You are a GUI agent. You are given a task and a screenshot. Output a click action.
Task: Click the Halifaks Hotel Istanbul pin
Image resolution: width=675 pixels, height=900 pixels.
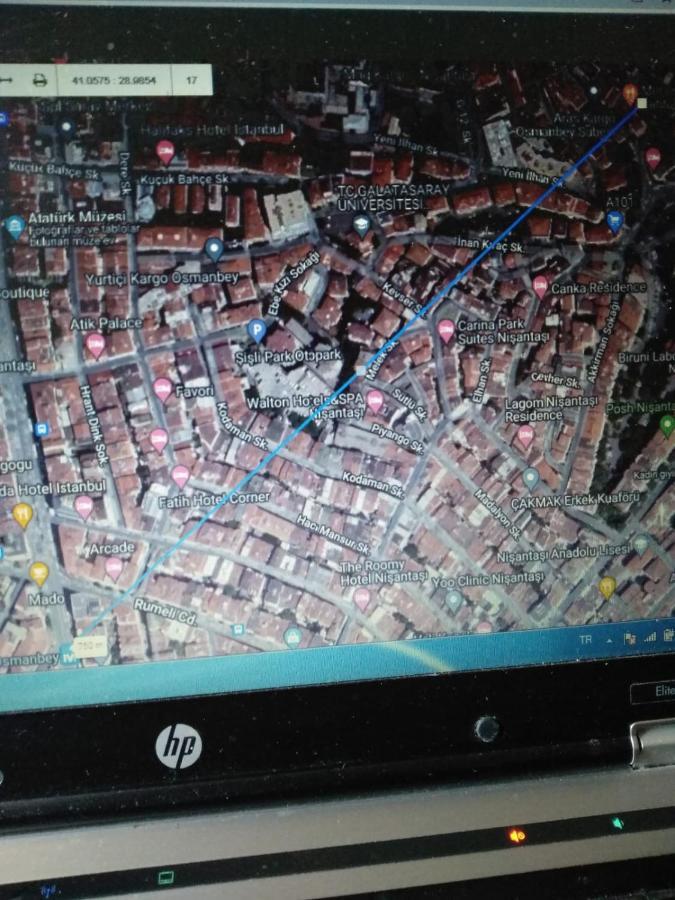click(x=165, y=152)
